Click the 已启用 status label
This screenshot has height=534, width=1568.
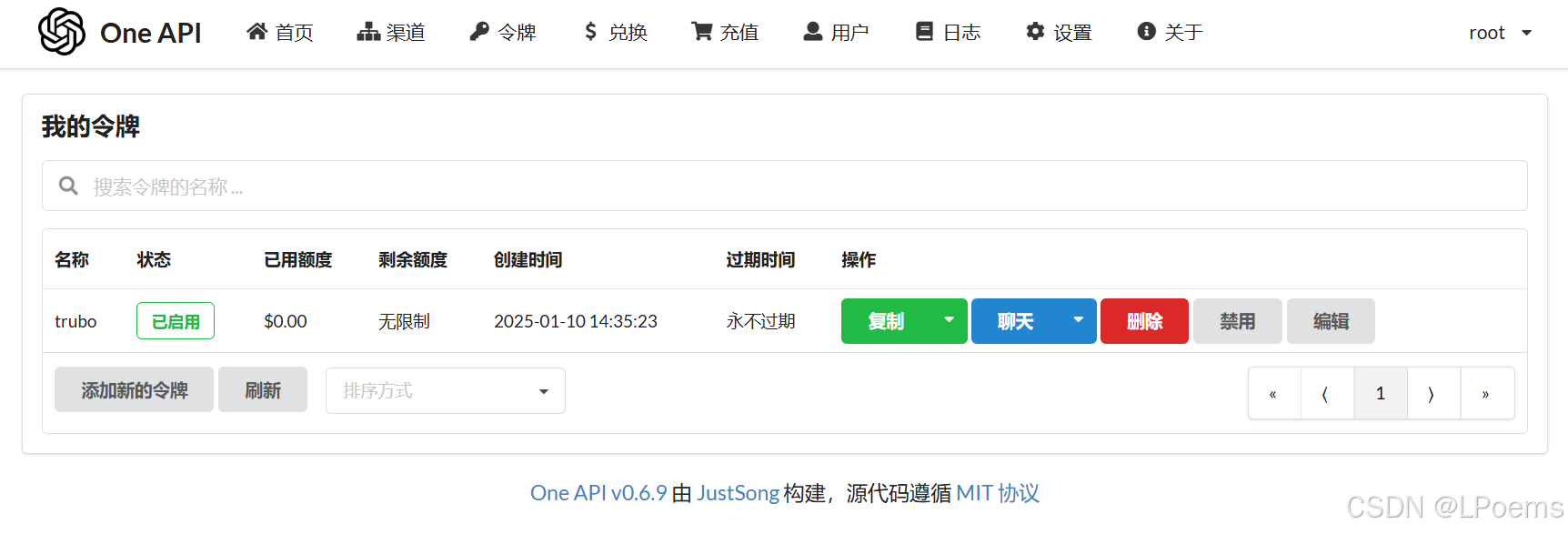pyautogui.click(x=176, y=321)
